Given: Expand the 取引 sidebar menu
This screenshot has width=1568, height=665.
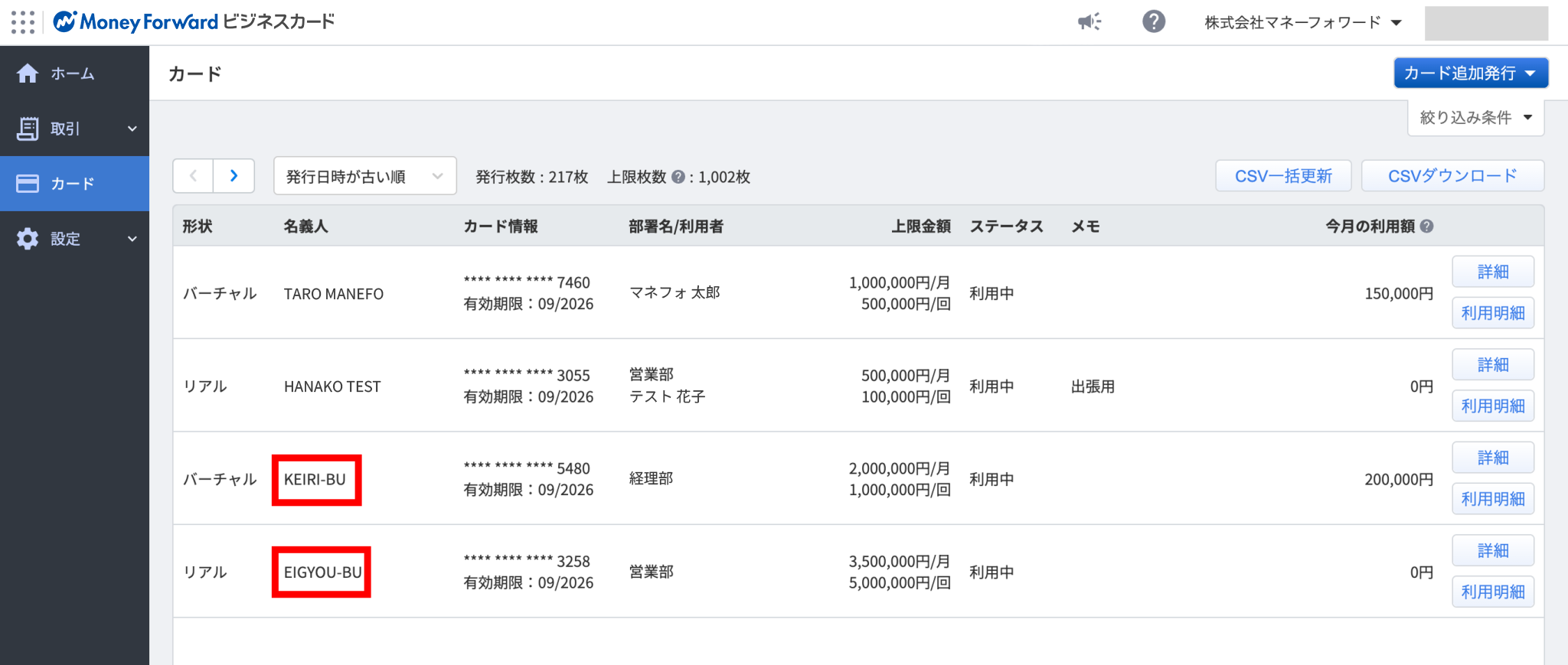Looking at the screenshot, I should coord(132,129).
